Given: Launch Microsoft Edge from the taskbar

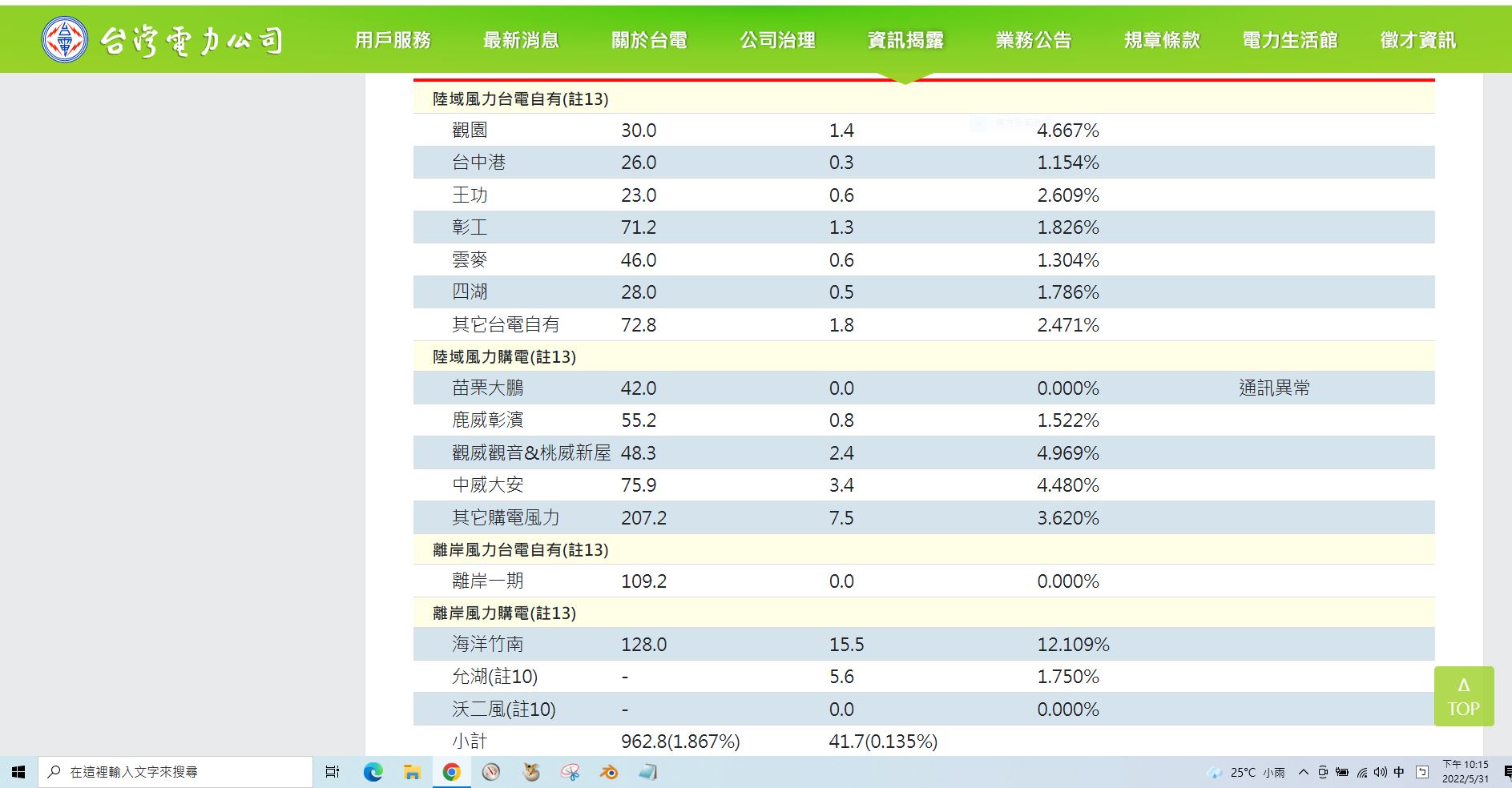Looking at the screenshot, I should [x=373, y=772].
